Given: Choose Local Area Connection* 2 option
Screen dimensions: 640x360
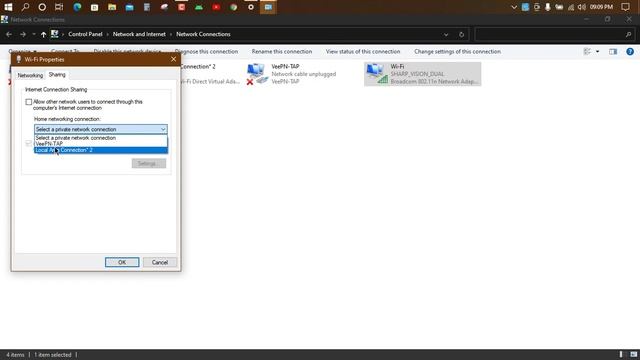Looking at the screenshot, I should click(101, 150).
